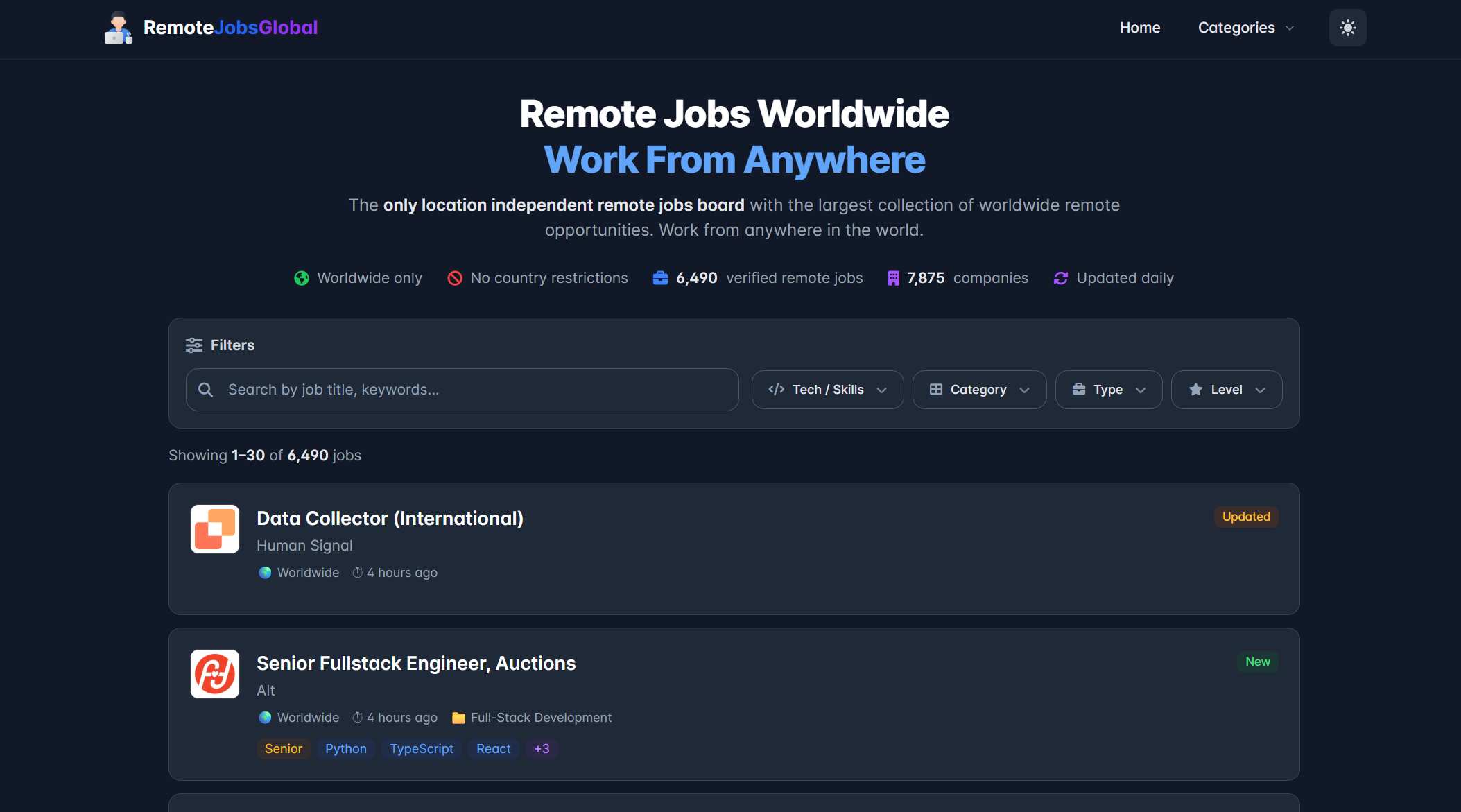Click the Filters sliders icon
This screenshot has height=812, width=1461.
[x=193, y=345]
